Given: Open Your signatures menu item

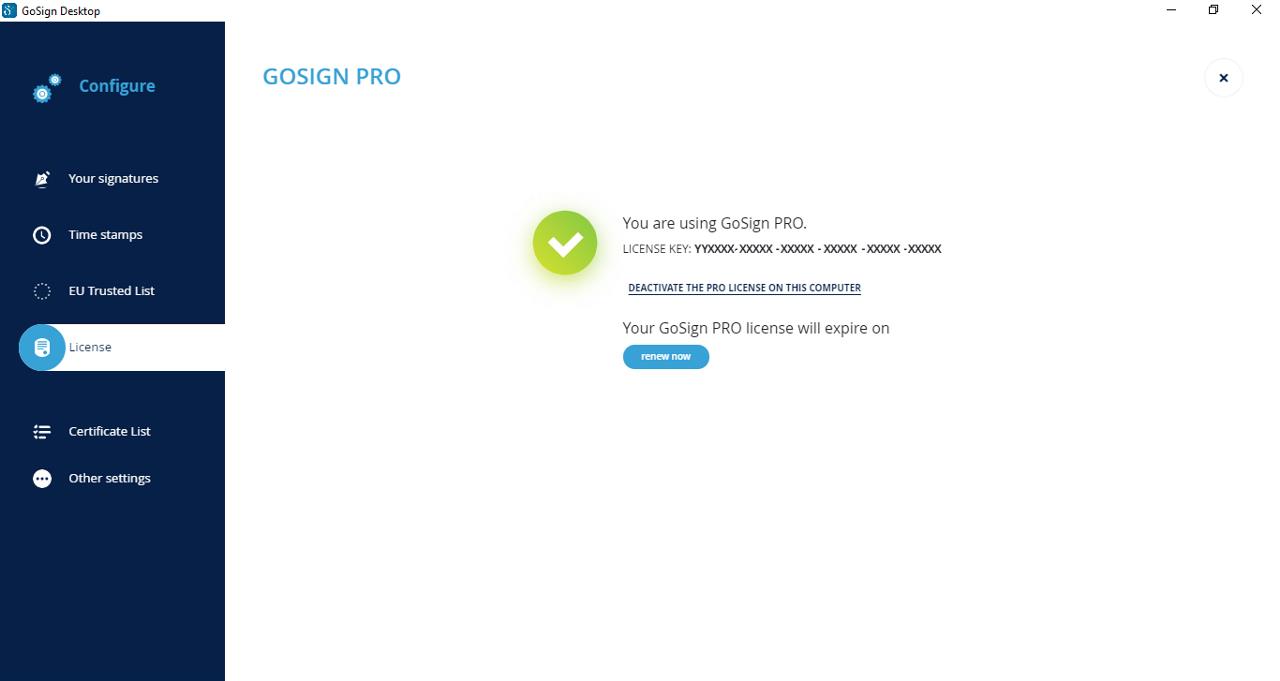Looking at the screenshot, I should point(113,179).
